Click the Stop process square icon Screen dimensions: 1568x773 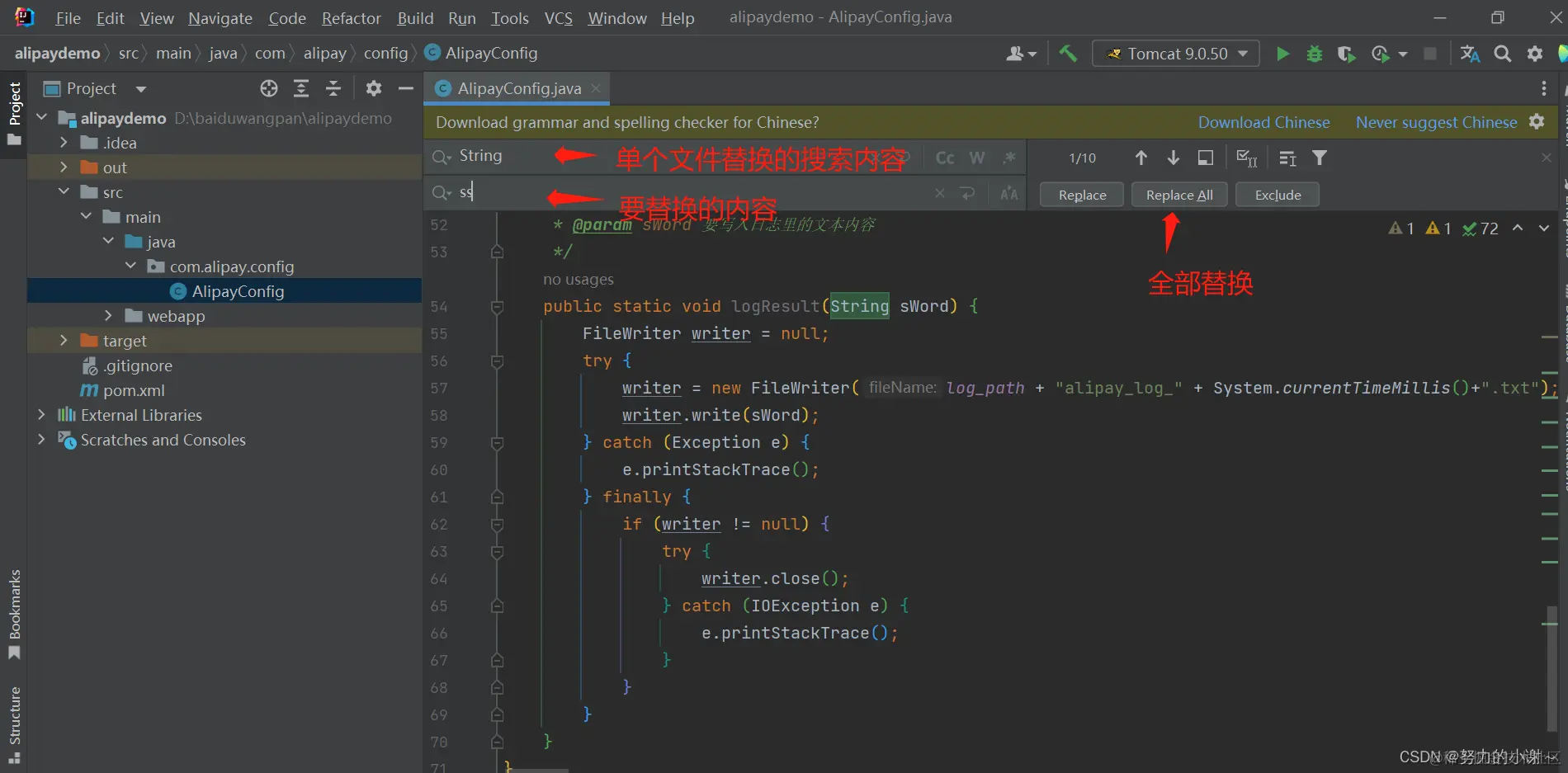tap(1430, 54)
